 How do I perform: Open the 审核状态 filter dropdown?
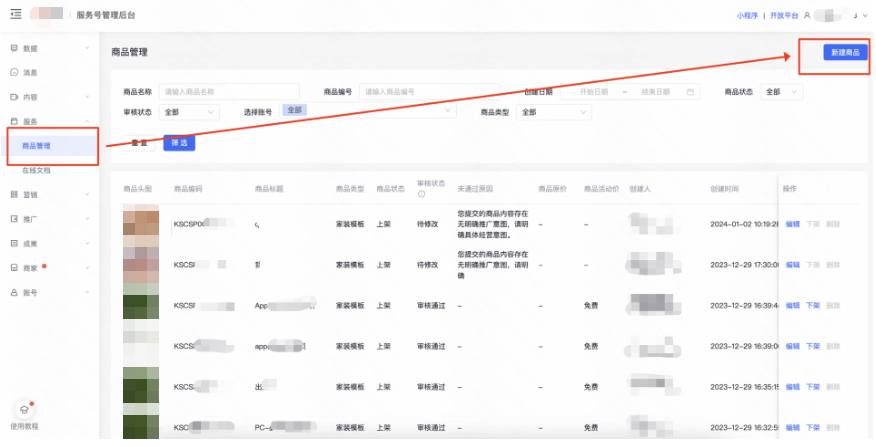(189, 112)
